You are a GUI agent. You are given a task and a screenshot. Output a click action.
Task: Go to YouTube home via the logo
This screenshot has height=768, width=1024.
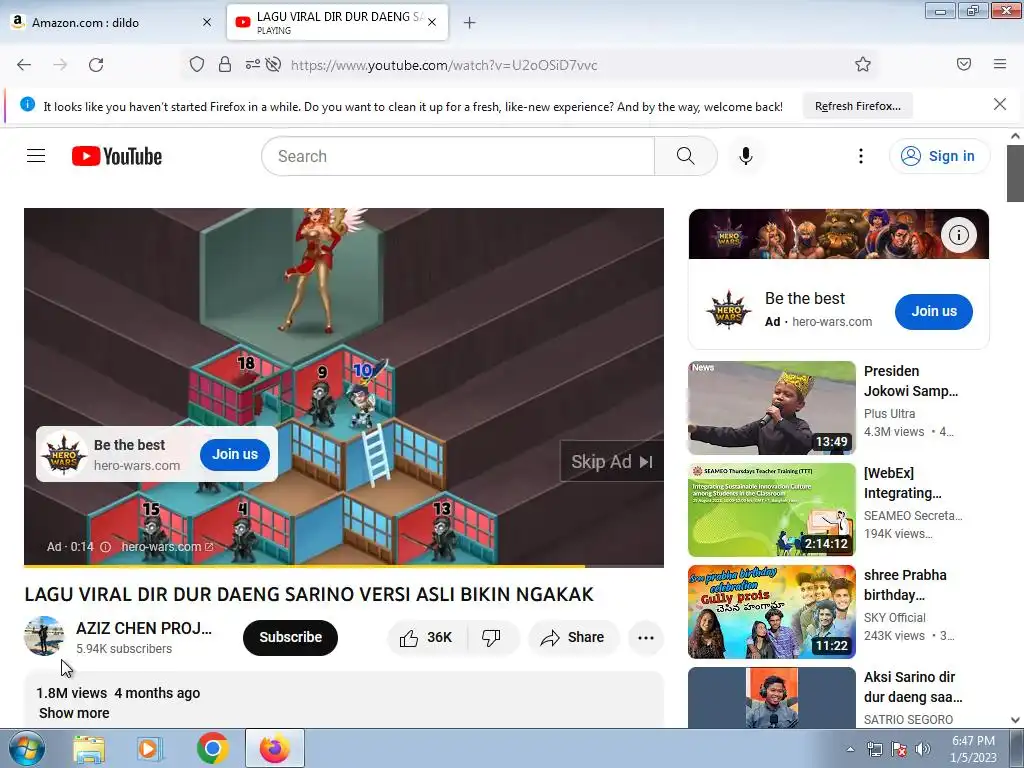117,156
